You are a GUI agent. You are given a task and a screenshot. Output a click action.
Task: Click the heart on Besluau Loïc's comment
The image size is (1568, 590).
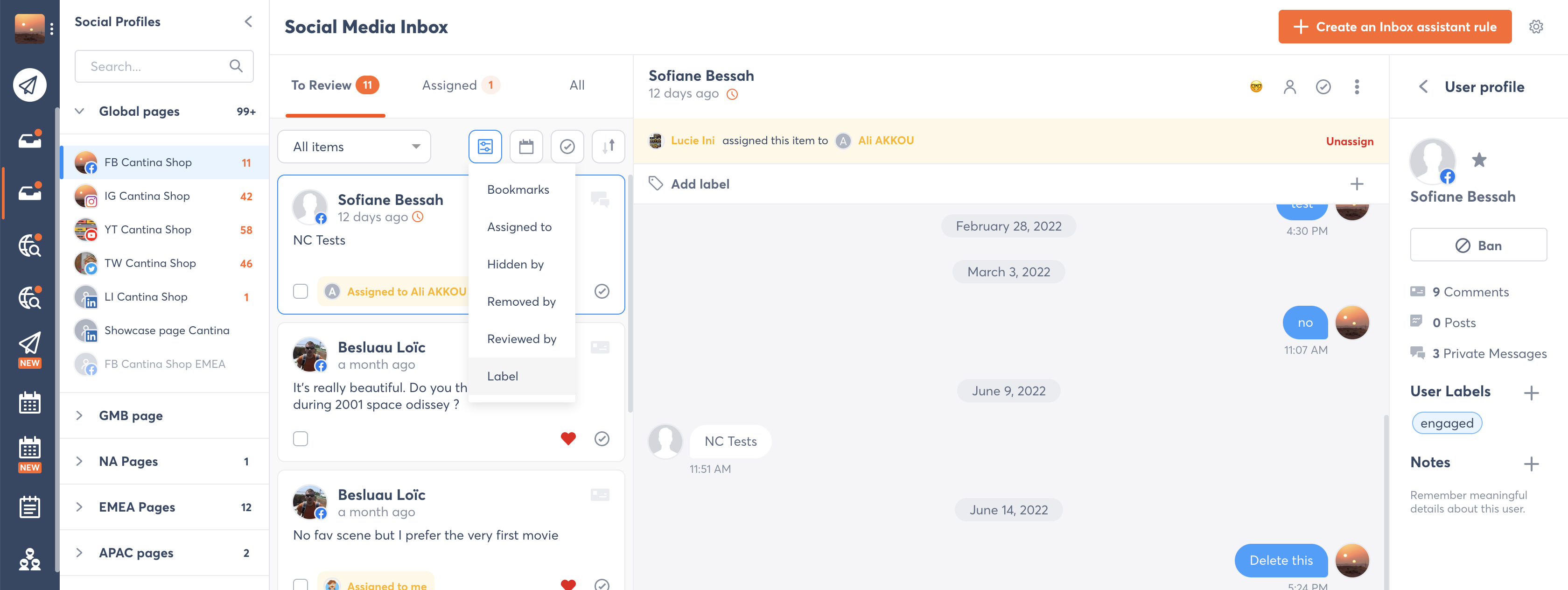coord(568,438)
